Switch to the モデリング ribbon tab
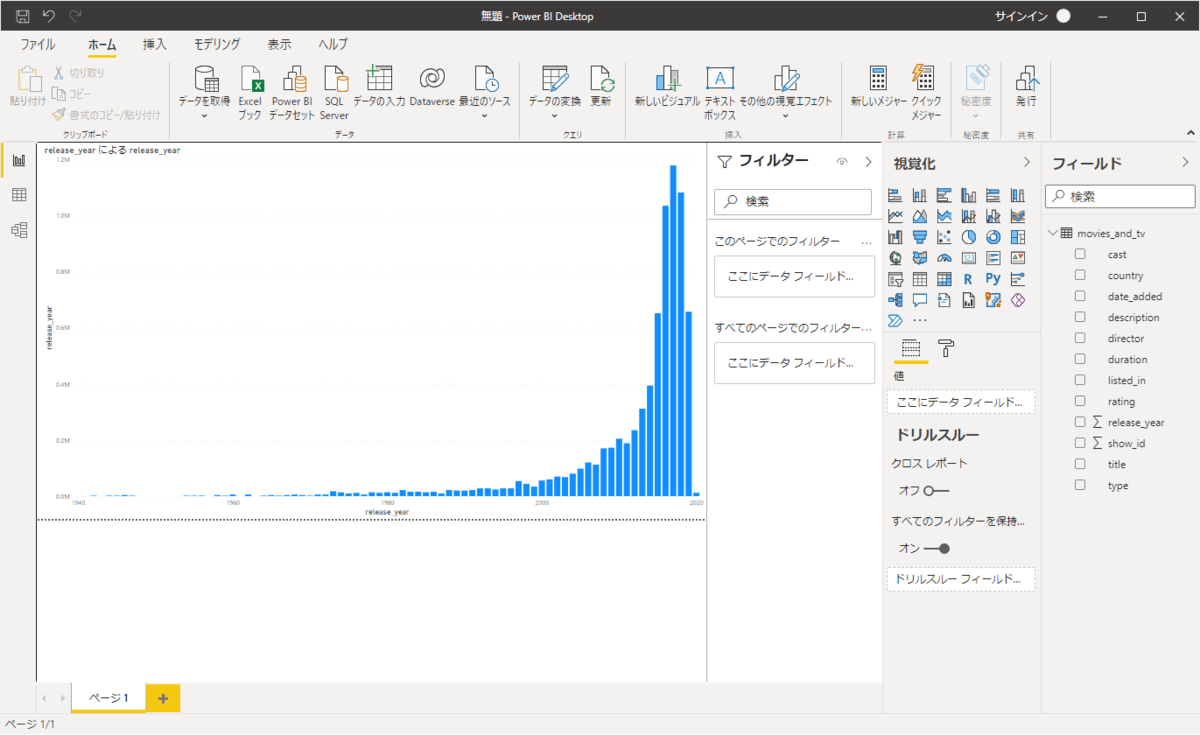This screenshot has width=1200, height=735. (217, 44)
